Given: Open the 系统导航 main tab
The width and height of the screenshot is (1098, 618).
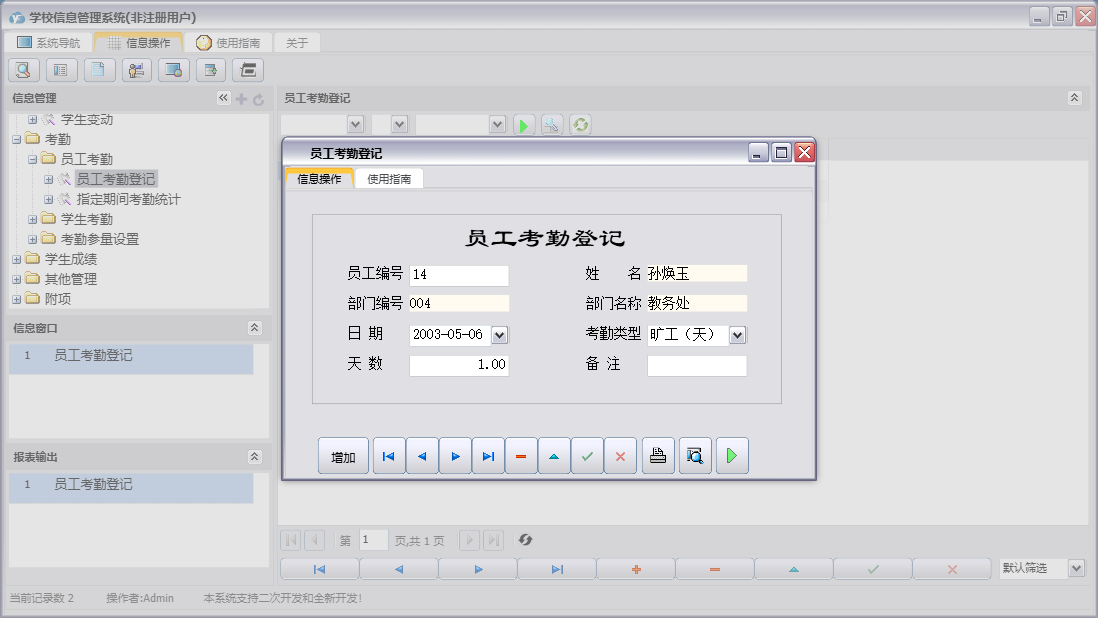Looking at the screenshot, I should click(x=49, y=43).
